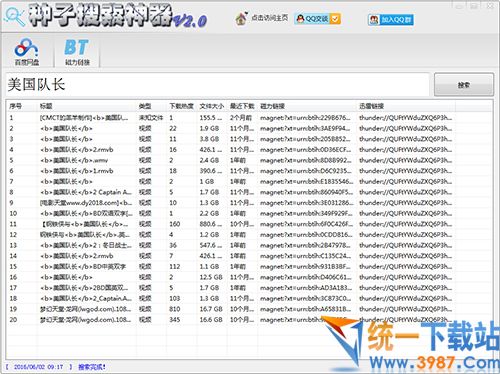Open QQ chat via the penguin button
The image size is (500, 374).
click(312, 19)
